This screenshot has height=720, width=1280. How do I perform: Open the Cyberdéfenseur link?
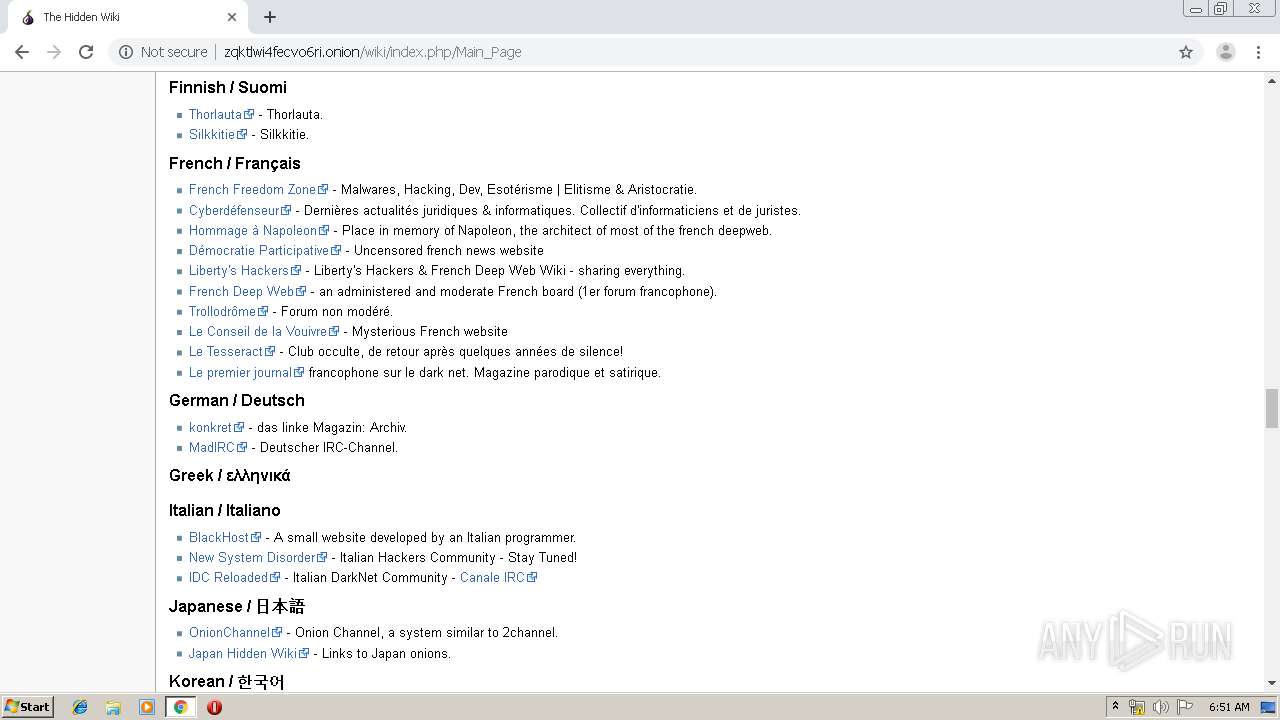click(x=234, y=211)
